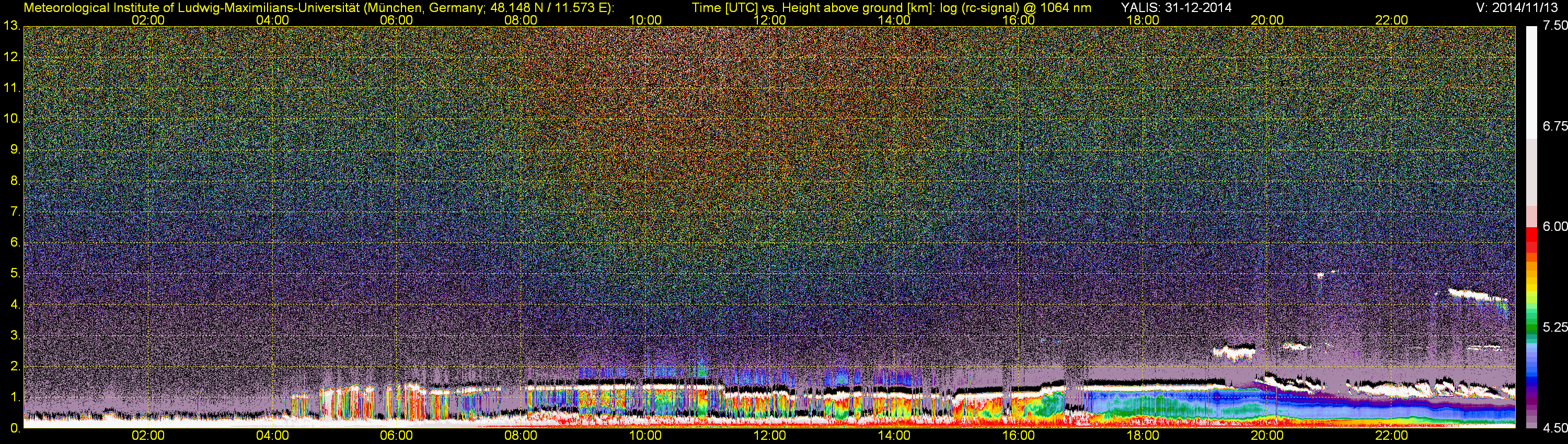This screenshot has height=444, width=1568.
Task: Pick the 5. km height axis label
Action: 15,273
